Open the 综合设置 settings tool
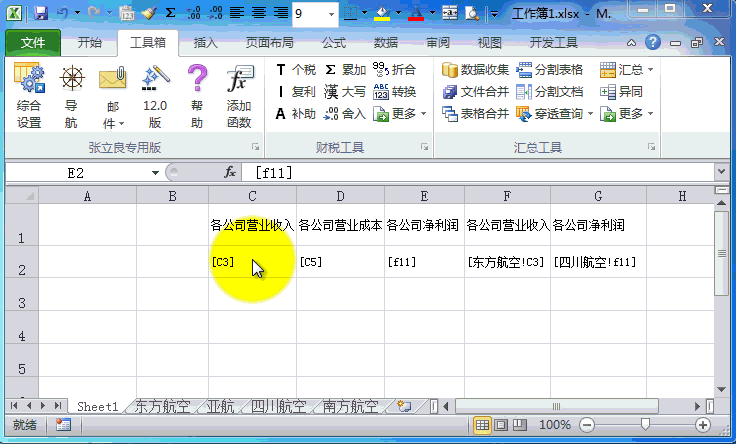Viewport: 736px width, 444px height. [x=29, y=96]
